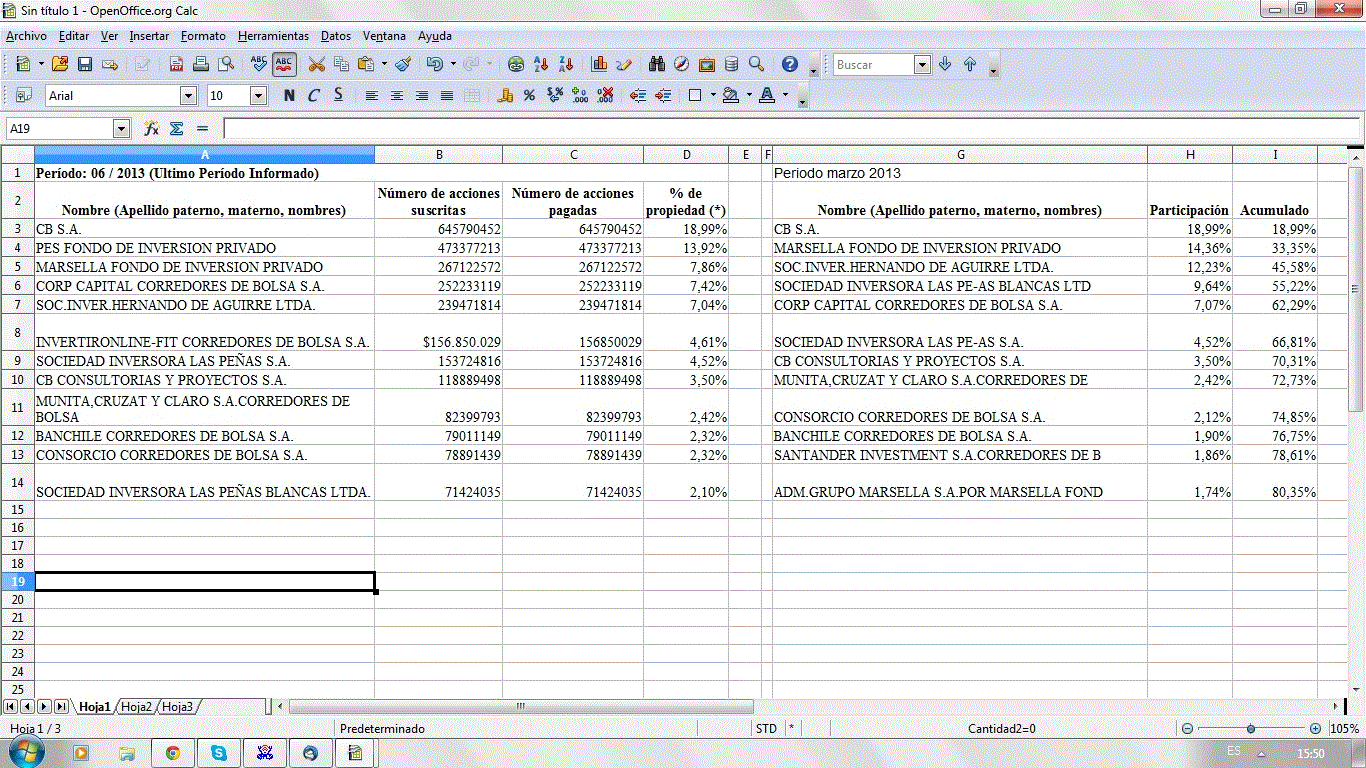Screen dimensions: 1366x768
Task: Justify text alignment
Action: [447, 96]
